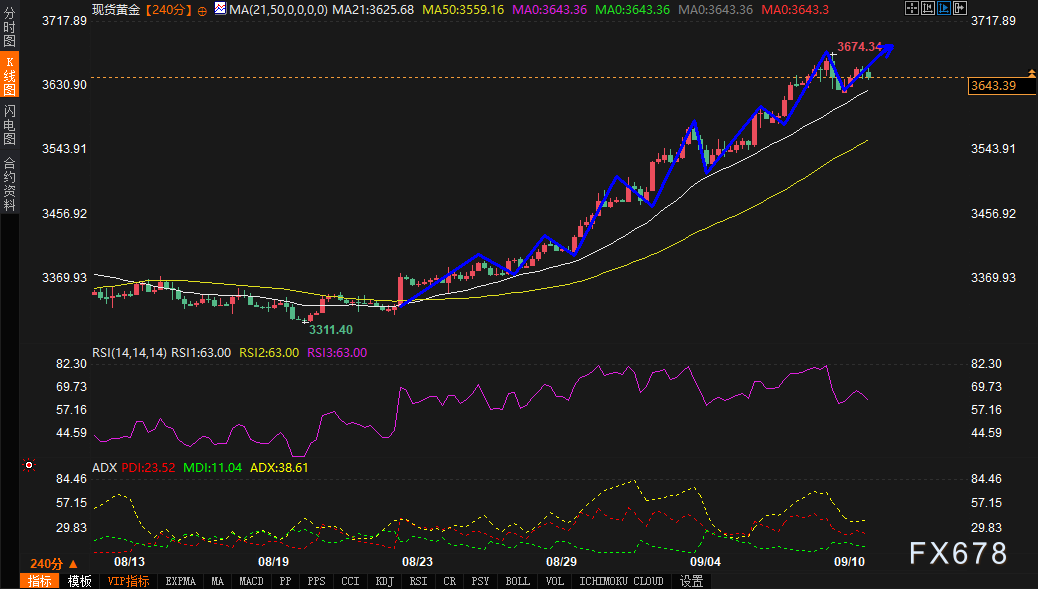Click the orange circle icon beside 240分
1038x589 pixels.
point(203,10)
